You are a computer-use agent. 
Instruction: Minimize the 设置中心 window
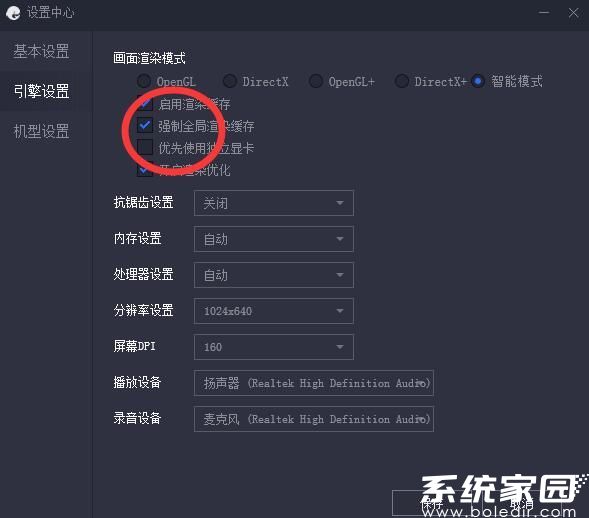pyautogui.click(x=544, y=13)
